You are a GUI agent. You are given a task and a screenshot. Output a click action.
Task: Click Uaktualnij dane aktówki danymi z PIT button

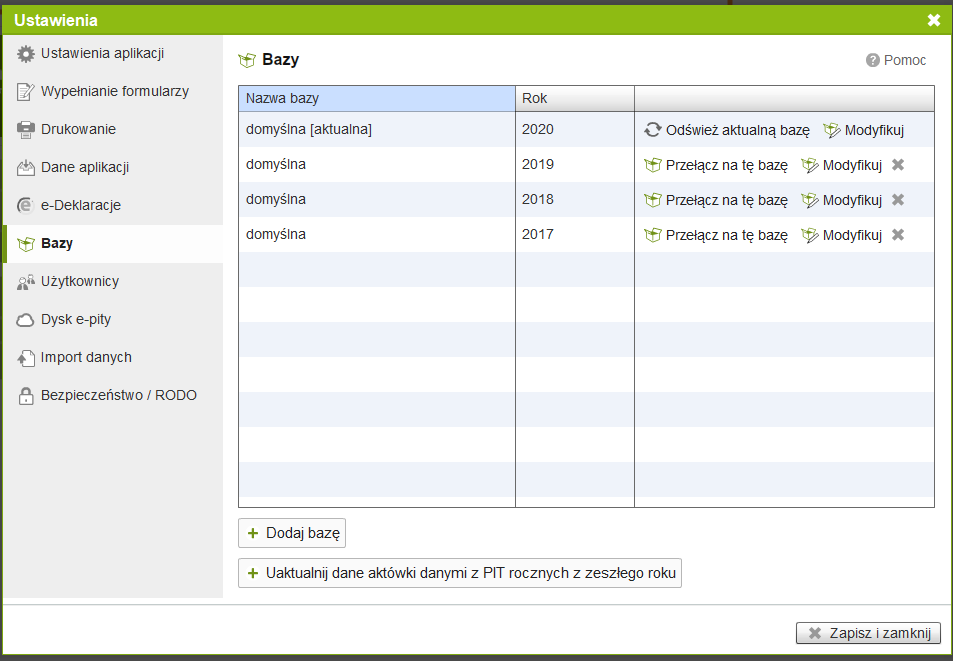coord(460,574)
